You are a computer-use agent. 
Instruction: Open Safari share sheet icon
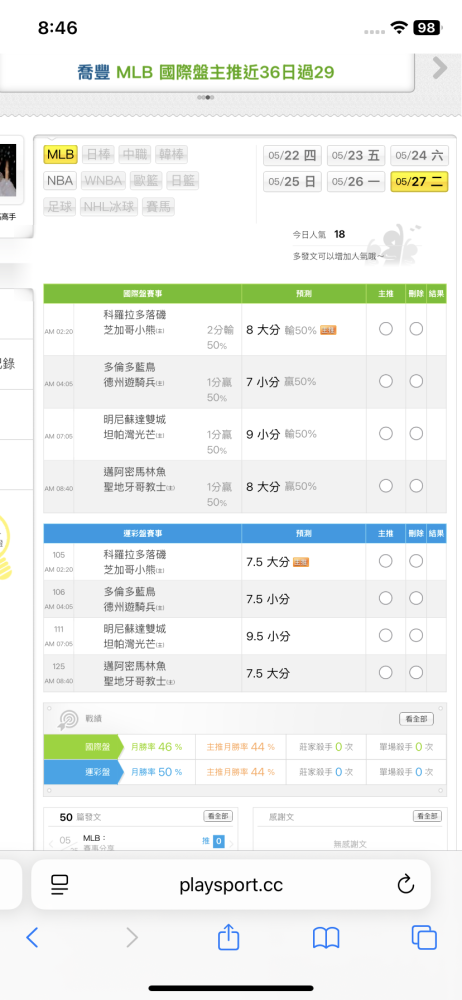tap(228, 936)
